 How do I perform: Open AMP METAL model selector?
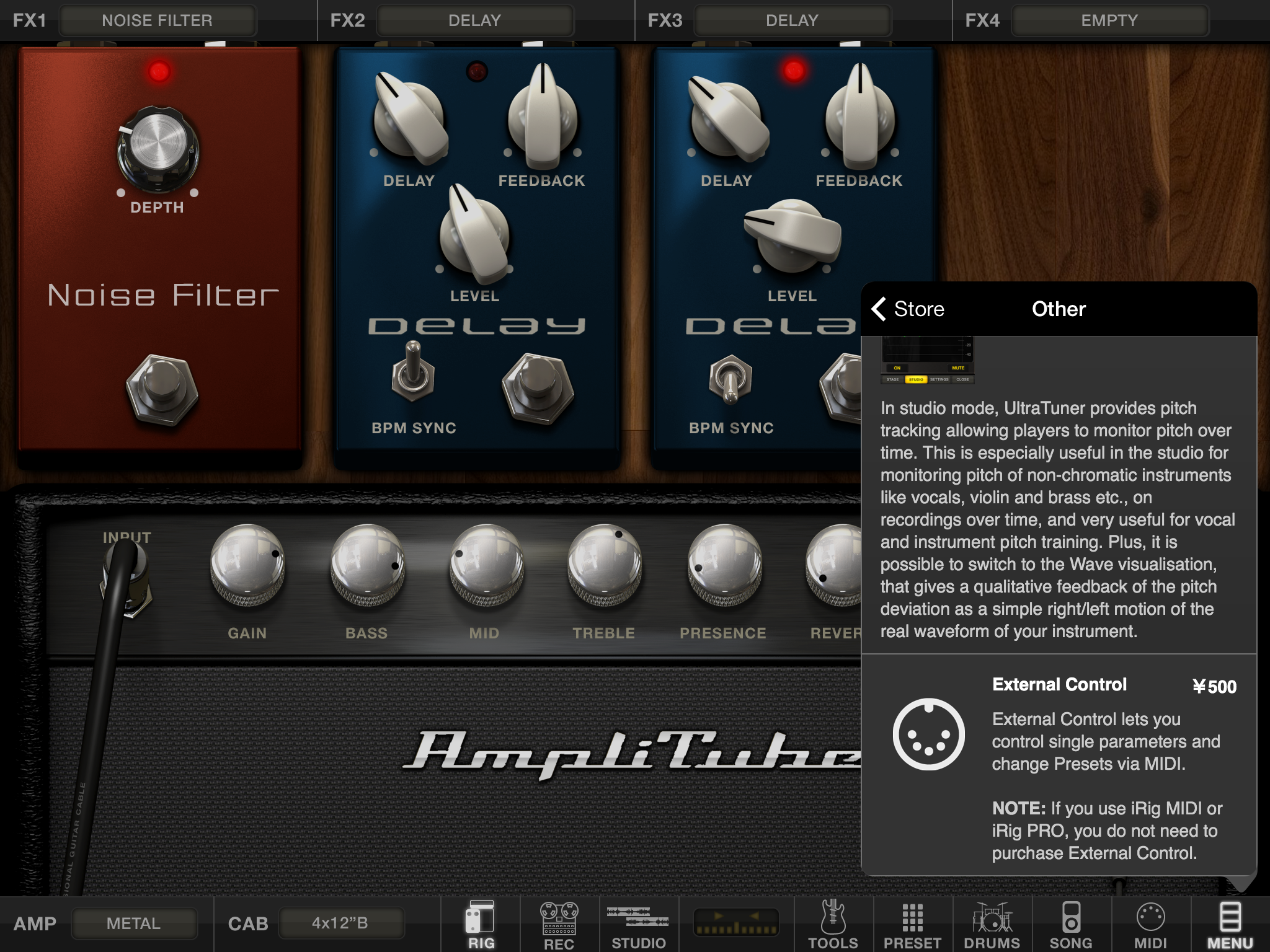[x=134, y=923]
